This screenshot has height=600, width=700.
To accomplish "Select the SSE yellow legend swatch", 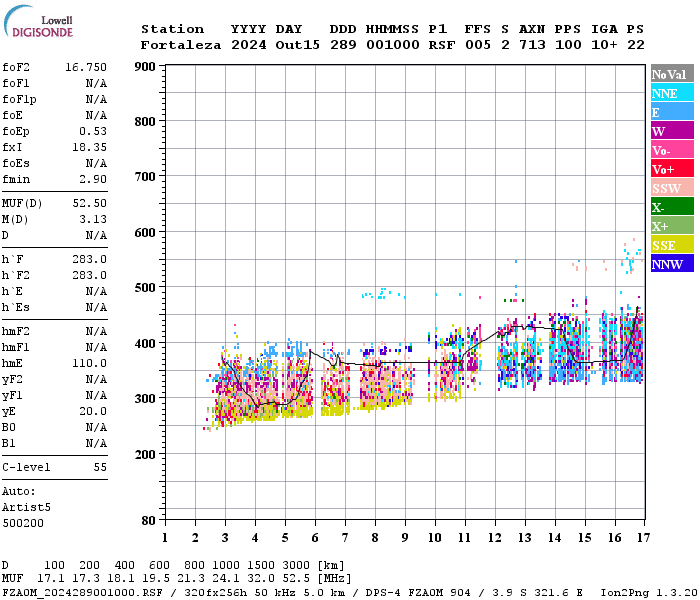I will point(672,244).
